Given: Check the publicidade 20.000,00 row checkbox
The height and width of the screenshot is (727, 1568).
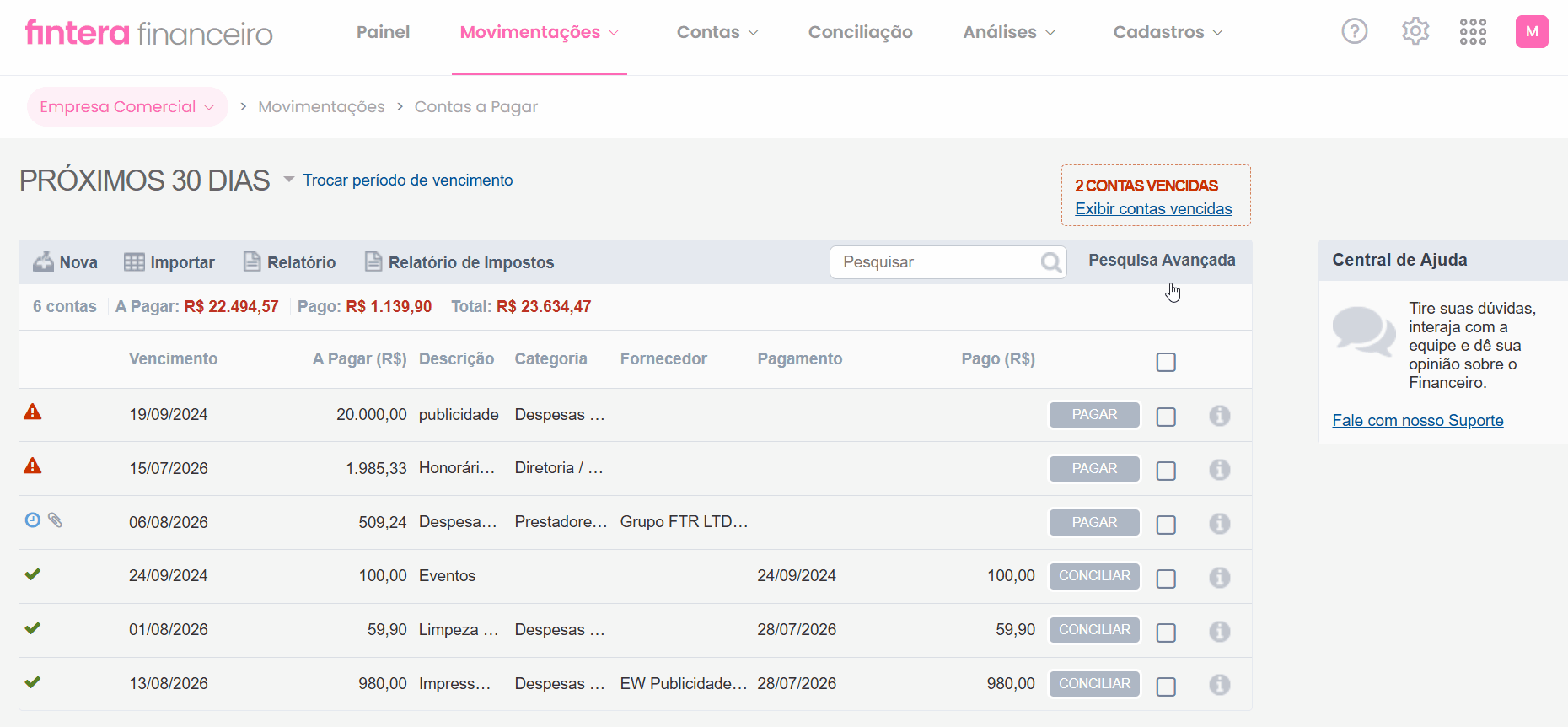Looking at the screenshot, I should (1166, 417).
